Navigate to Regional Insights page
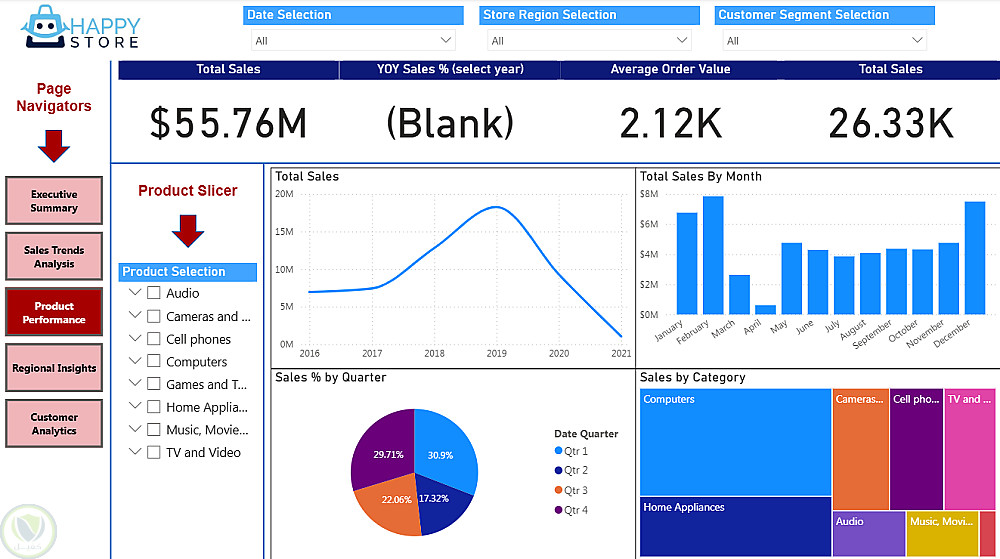The height and width of the screenshot is (559, 1000). tap(54, 368)
